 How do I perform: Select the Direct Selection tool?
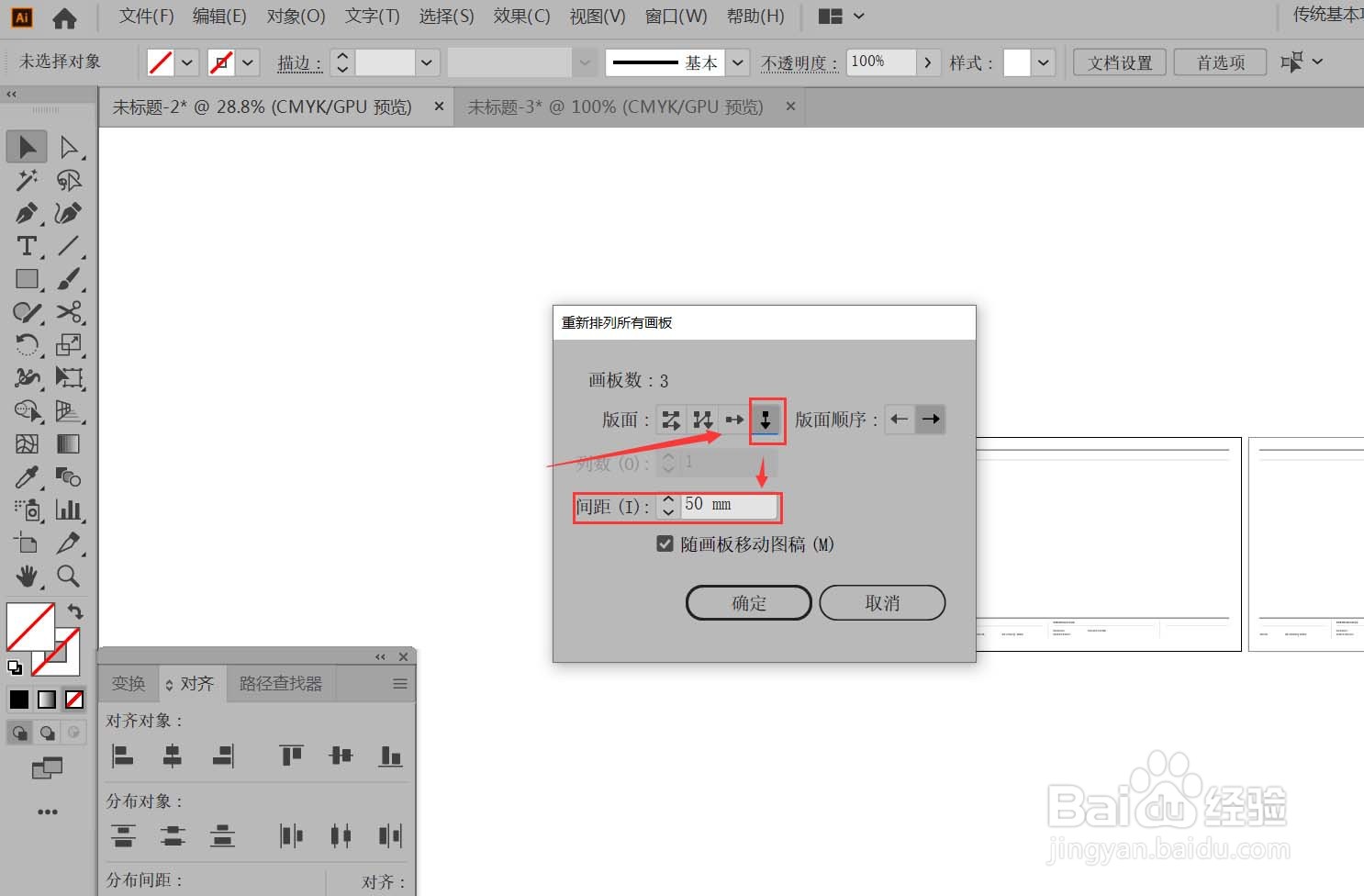click(68, 147)
